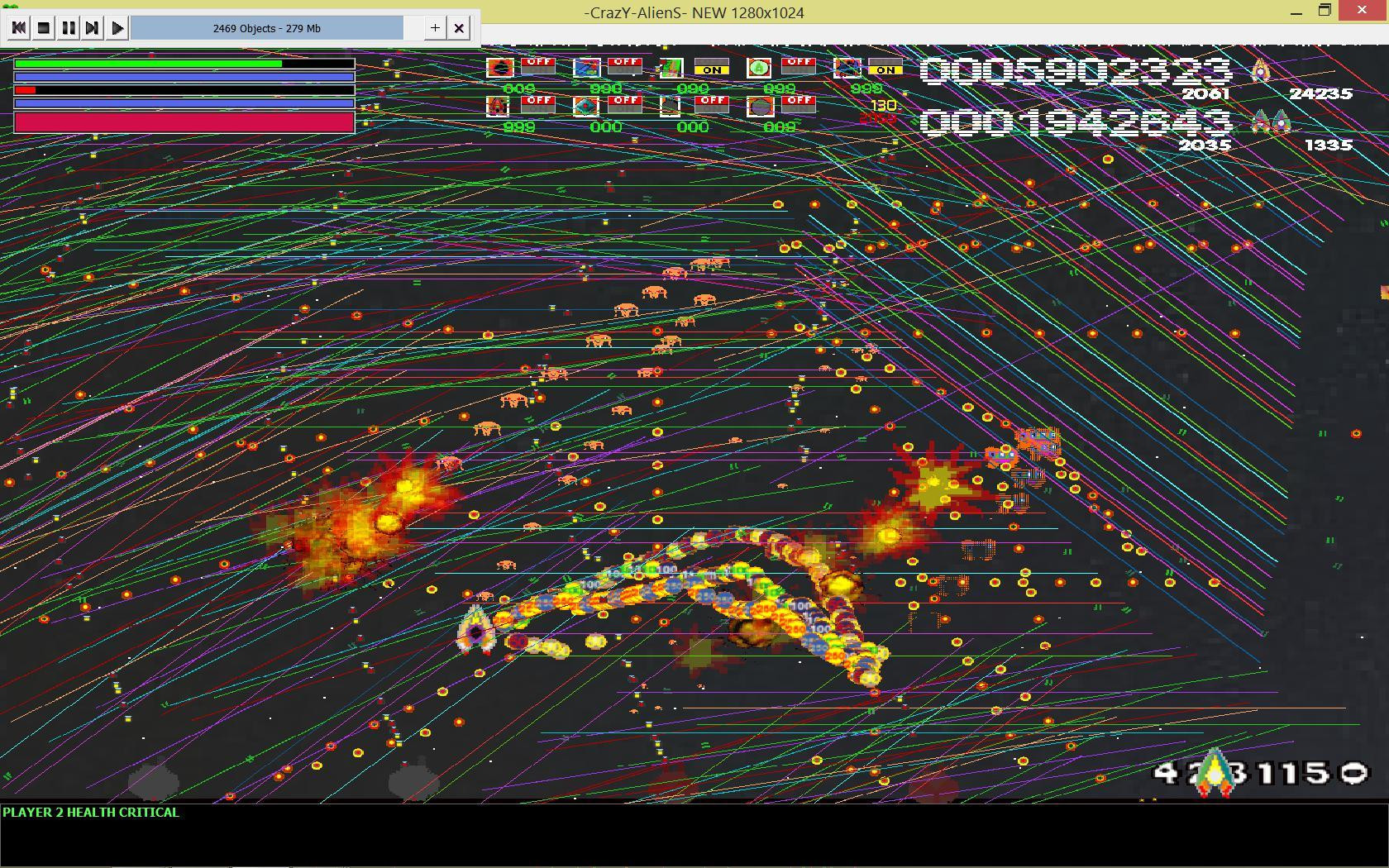The height and width of the screenshot is (868, 1389).
Task: Close the debug toolbar with X button
Action: (x=459, y=28)
